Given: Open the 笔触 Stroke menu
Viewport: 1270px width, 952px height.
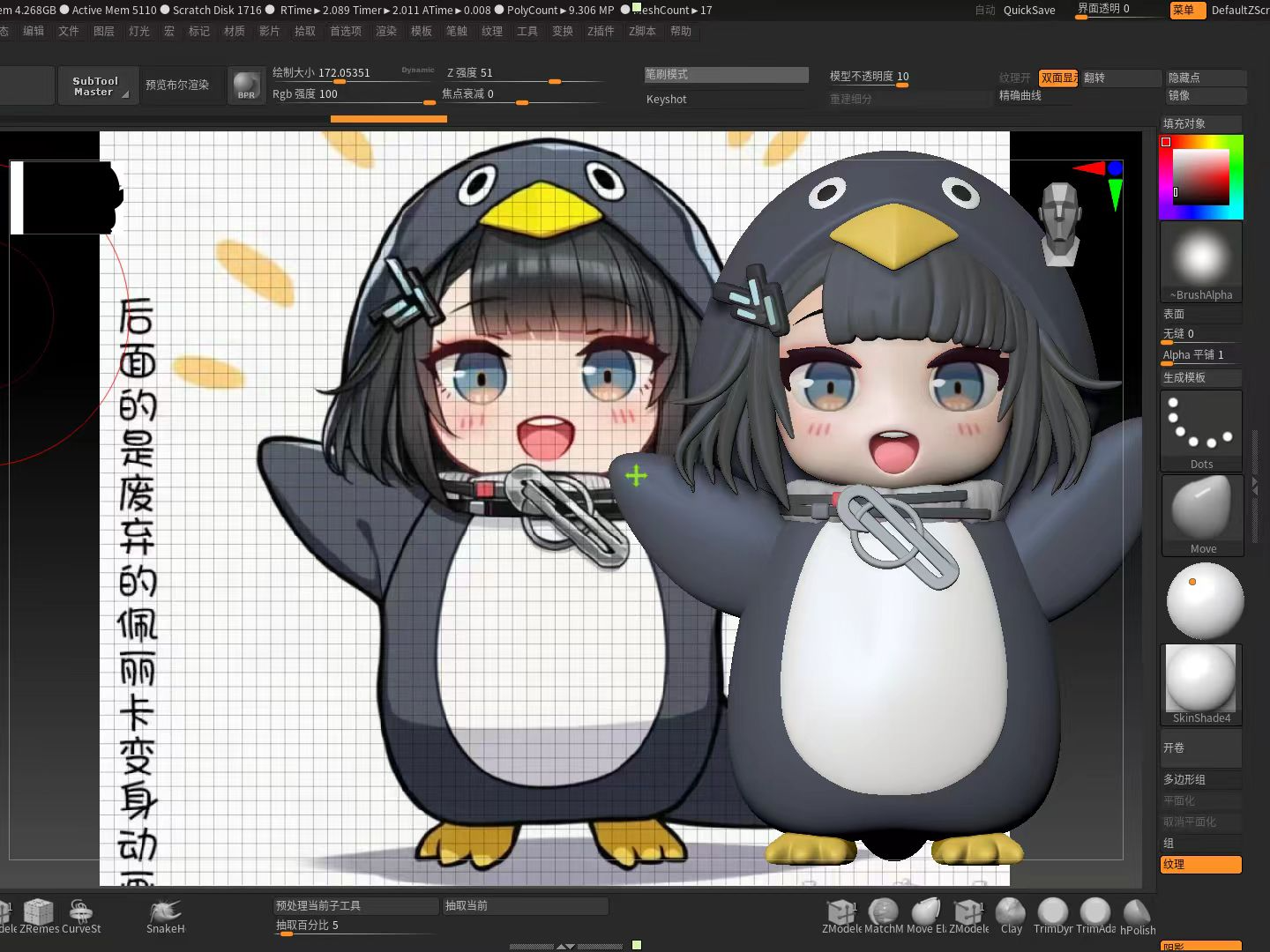Looking at the screenshot, I should pos(457,31).
